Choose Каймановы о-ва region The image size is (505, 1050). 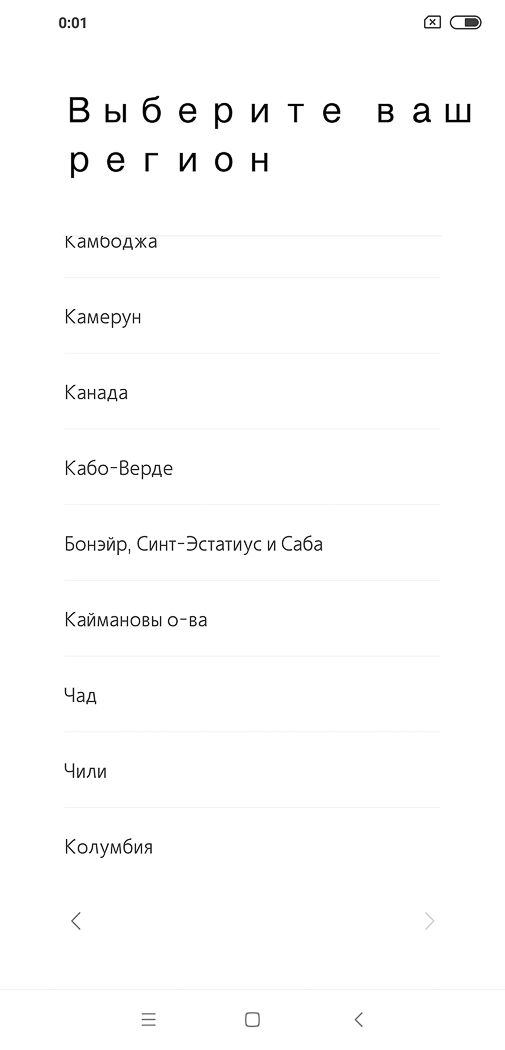point(252,619)
